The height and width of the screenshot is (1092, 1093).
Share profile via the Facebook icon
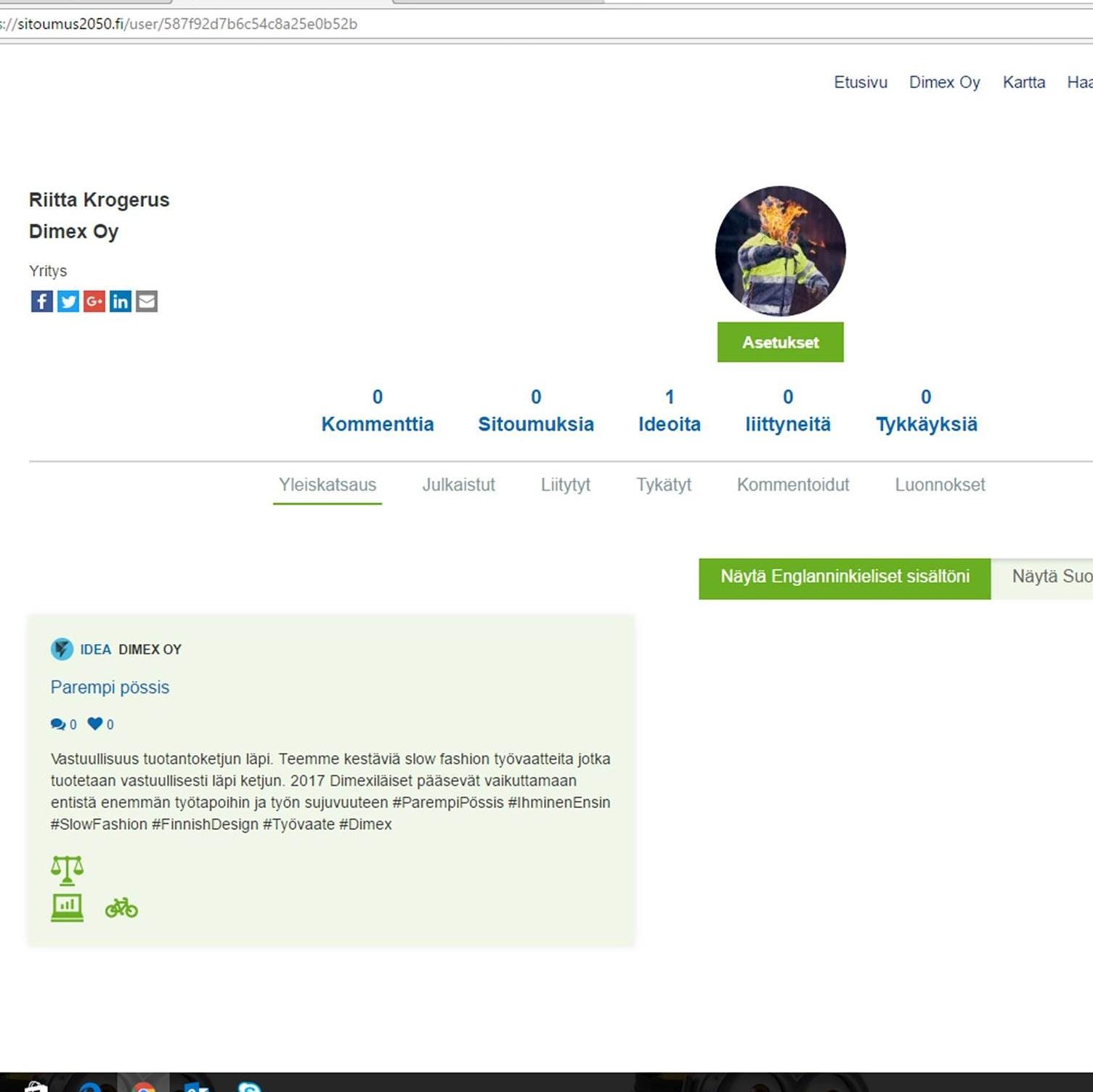pyautogui.click(x=41, y=301)
